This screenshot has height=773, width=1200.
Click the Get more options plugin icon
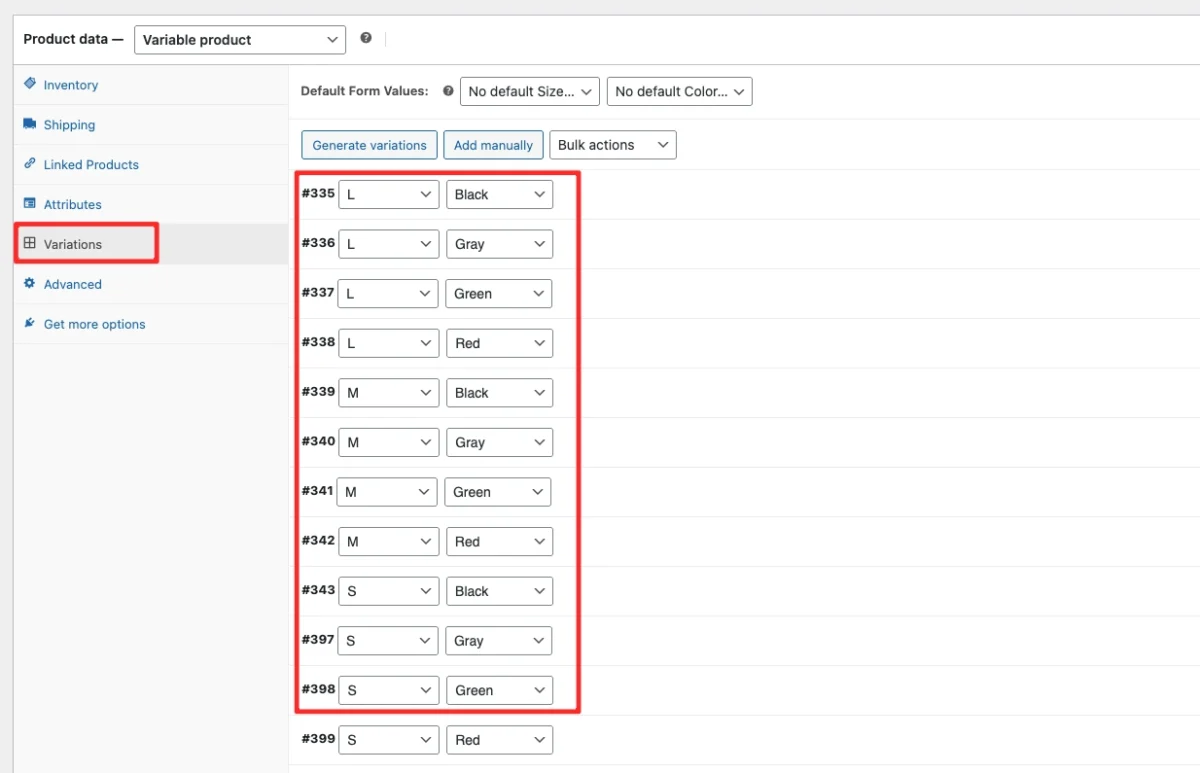[30, 324]
